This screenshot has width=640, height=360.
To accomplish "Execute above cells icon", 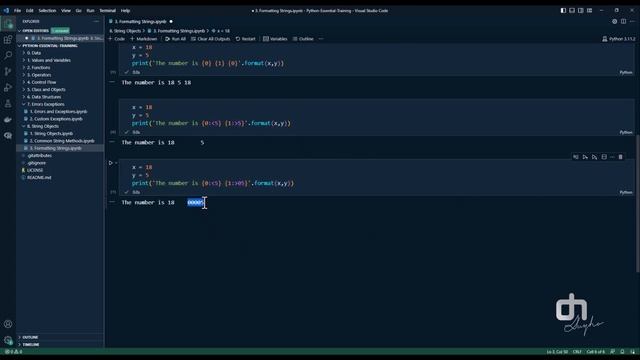I will tap(585, 157).
